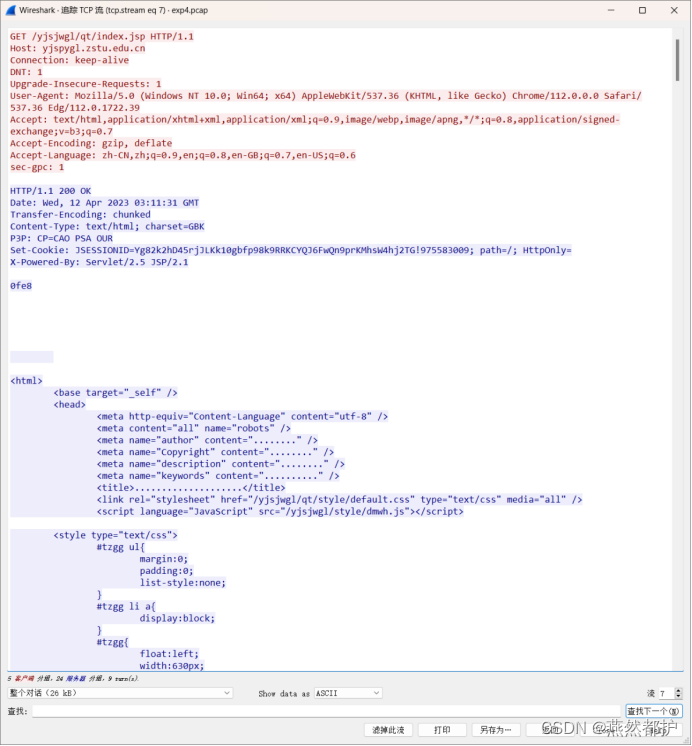Screen dimensions: 692x746
Task: Click the Content-Type: text/html; charset=GBK line
Action: tap(107, 226)
